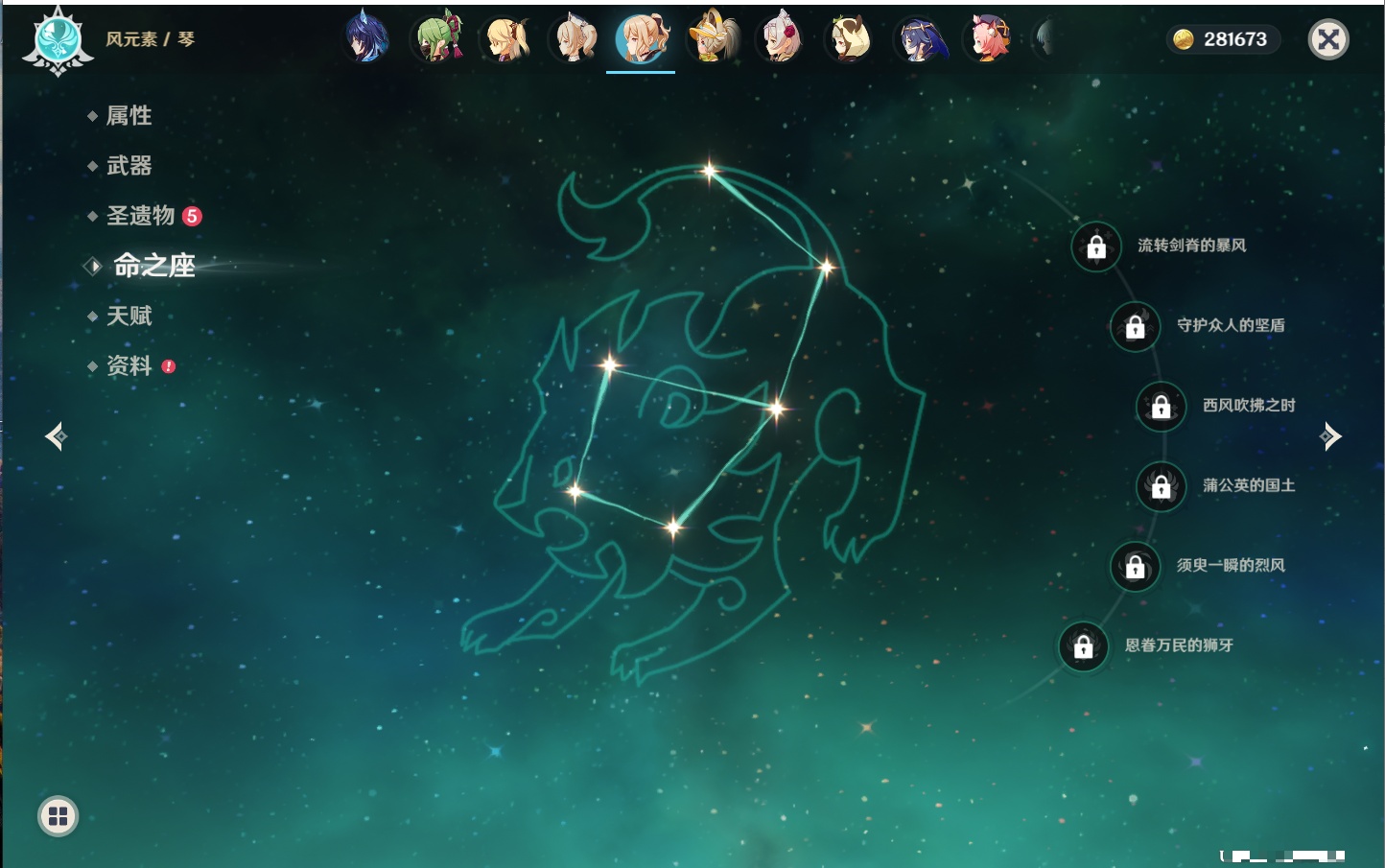
Task: Click the 风元素 / 琴 title text
Action: (151, 39)
